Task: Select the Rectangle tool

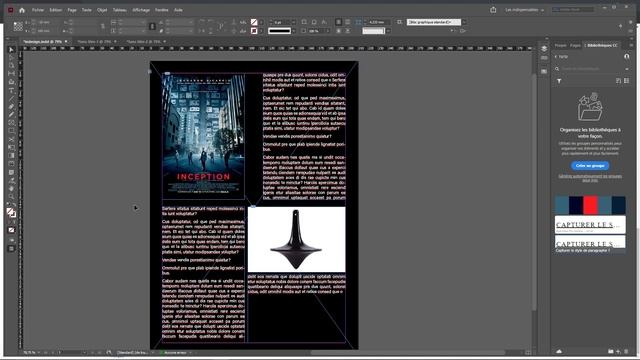Action: click(11, 131)
